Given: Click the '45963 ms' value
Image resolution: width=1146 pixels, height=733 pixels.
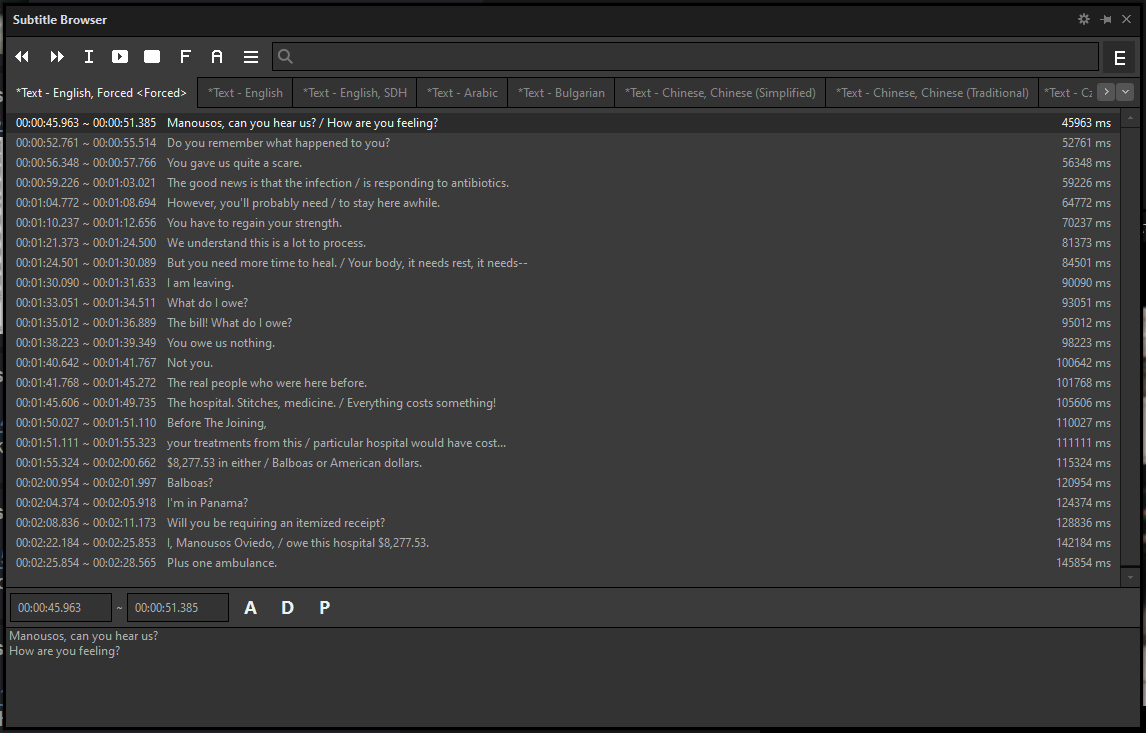Looking at the screenshot, I should 1086,123.
